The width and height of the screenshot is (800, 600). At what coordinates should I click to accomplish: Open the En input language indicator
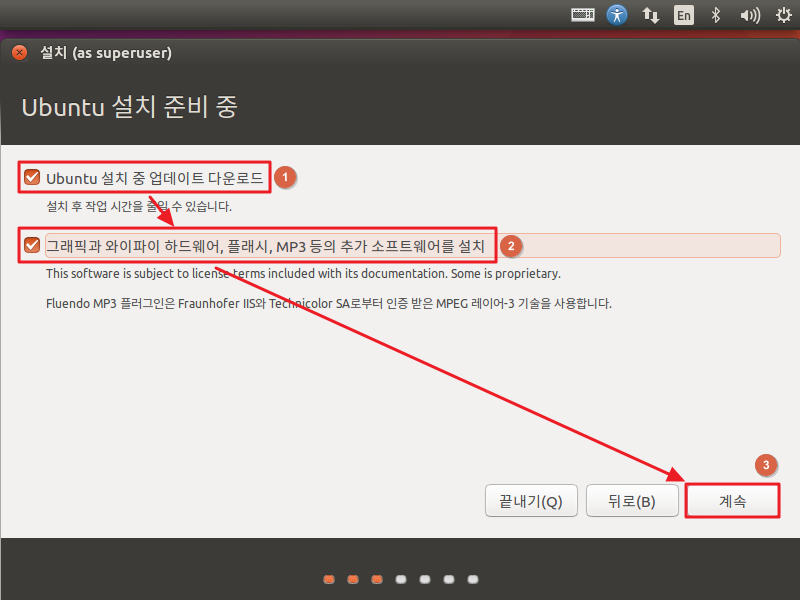(684, 15)
